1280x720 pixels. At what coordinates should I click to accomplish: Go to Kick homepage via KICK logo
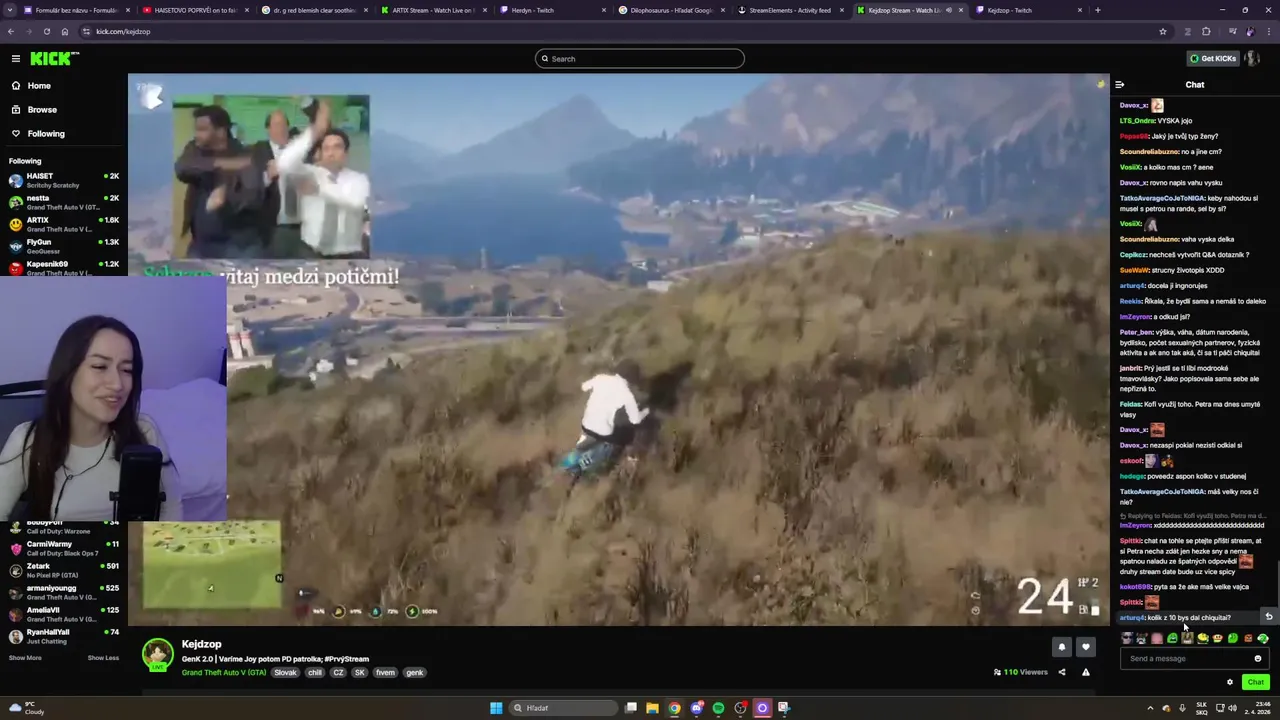(52, 59)
